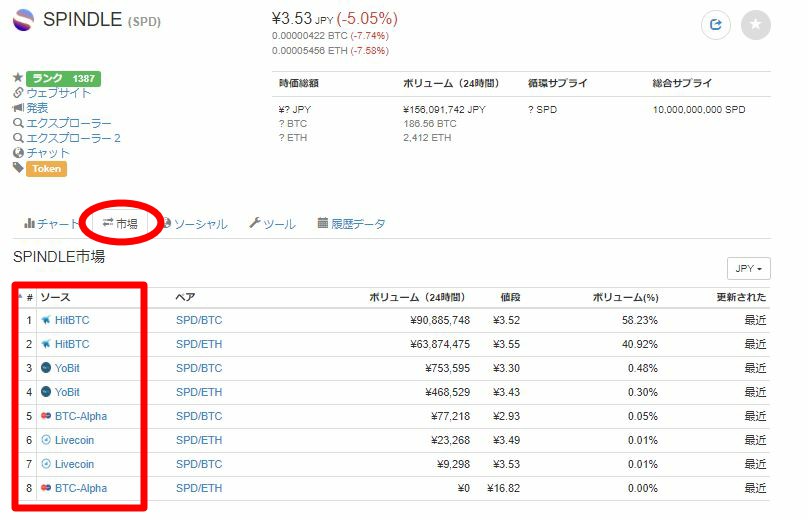Viewport: 808px width, 520px height.
Task: Click the calendar icon beside 履歴データ
Action: [x=323, y=223]
